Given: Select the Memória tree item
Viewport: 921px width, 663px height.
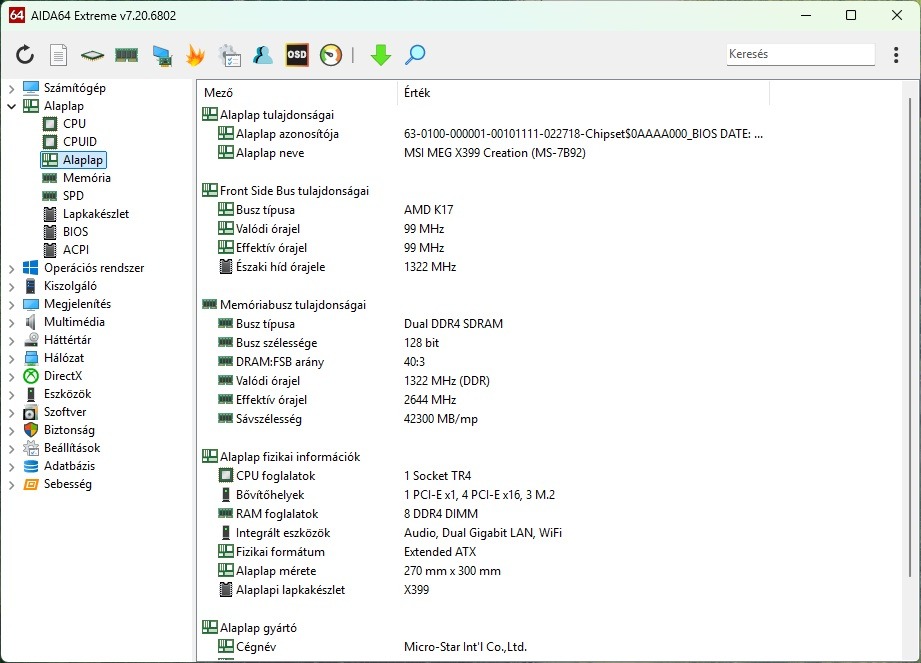Looking at the screenshot, I should click(x=86, y=178).
